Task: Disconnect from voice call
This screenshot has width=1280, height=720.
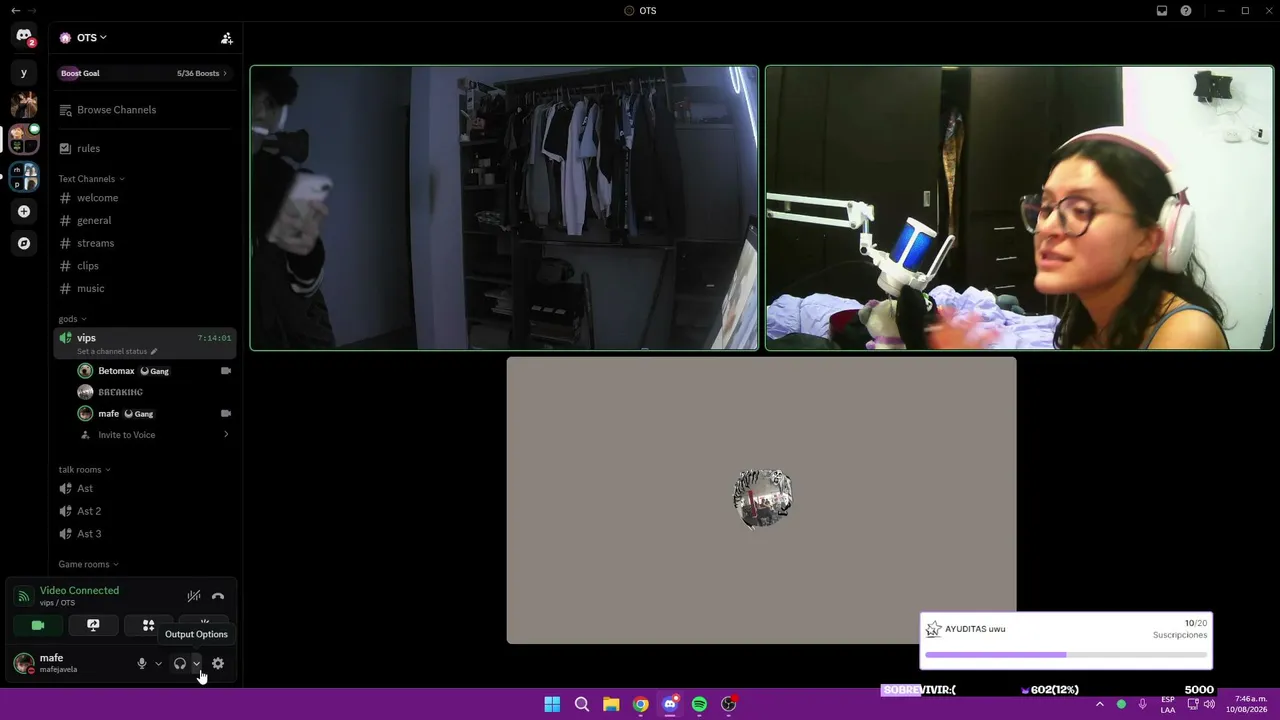Action: pyautogui.click(x=218, y=596)
